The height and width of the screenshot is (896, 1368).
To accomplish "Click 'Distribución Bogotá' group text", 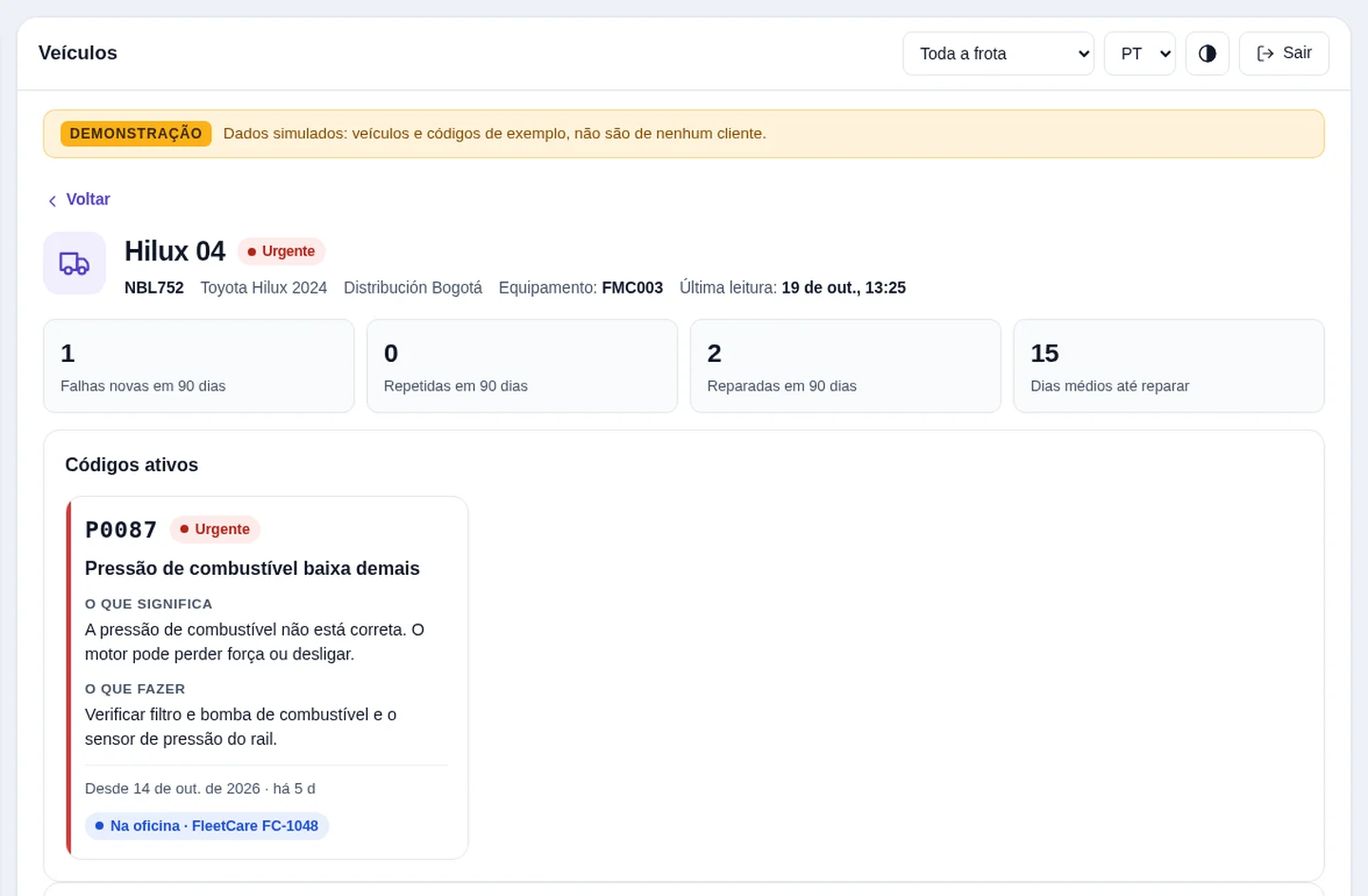I will point(412,288).
